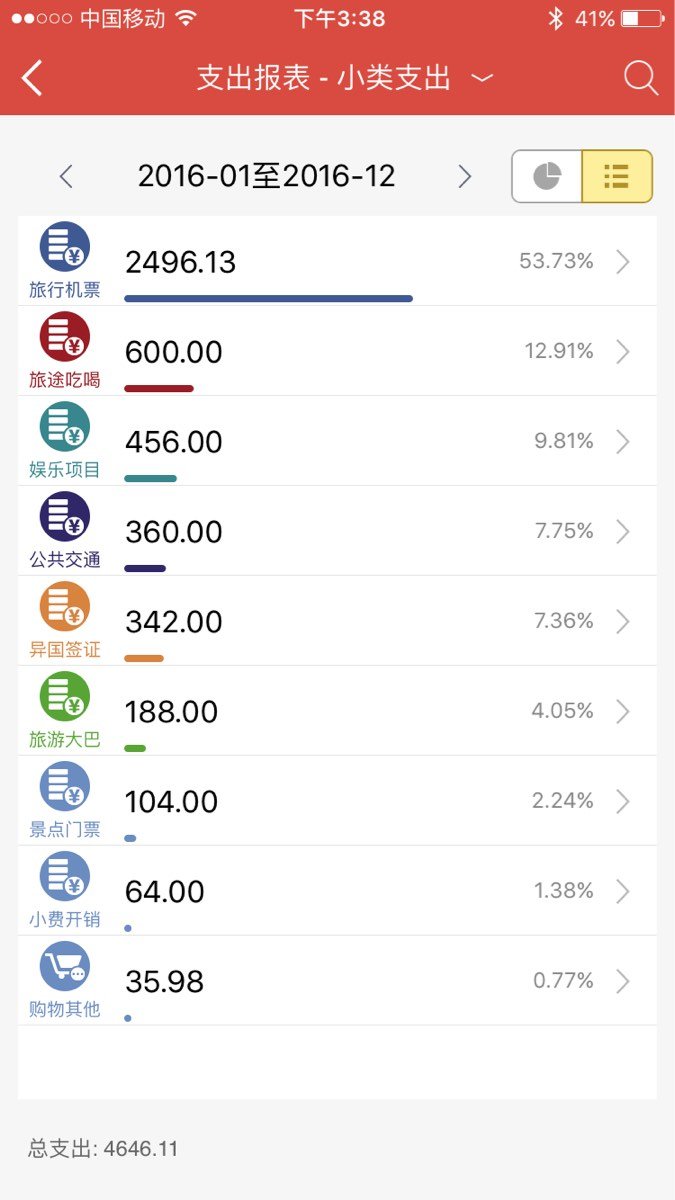Tap the 旅途吃喝 category icon
Image resolution: width=675 pixels, height=1200 pixels.
coord(65,337)
